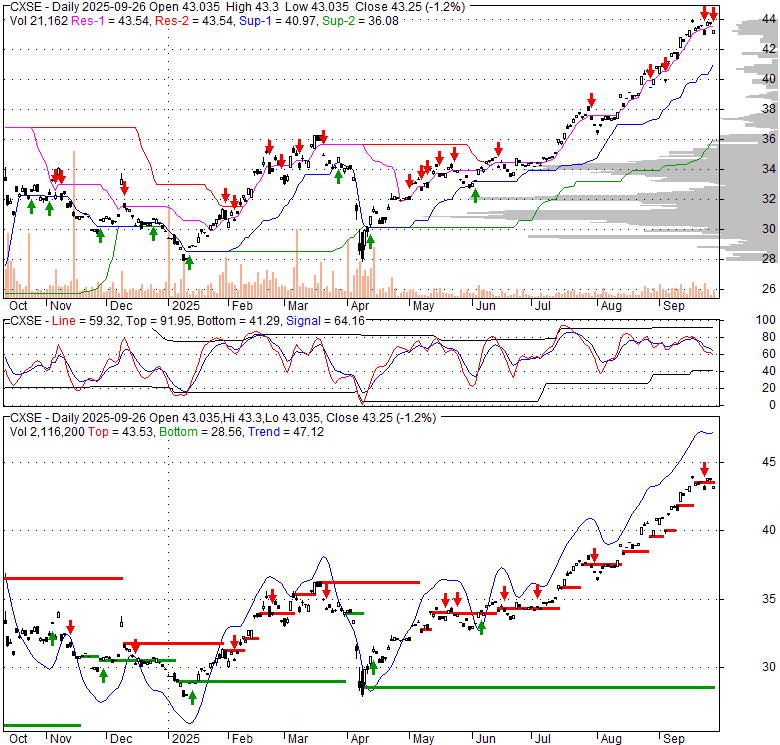Click the red sell arrow at September high, bottom chart
The image size is (780, 745).
[704, 469]
